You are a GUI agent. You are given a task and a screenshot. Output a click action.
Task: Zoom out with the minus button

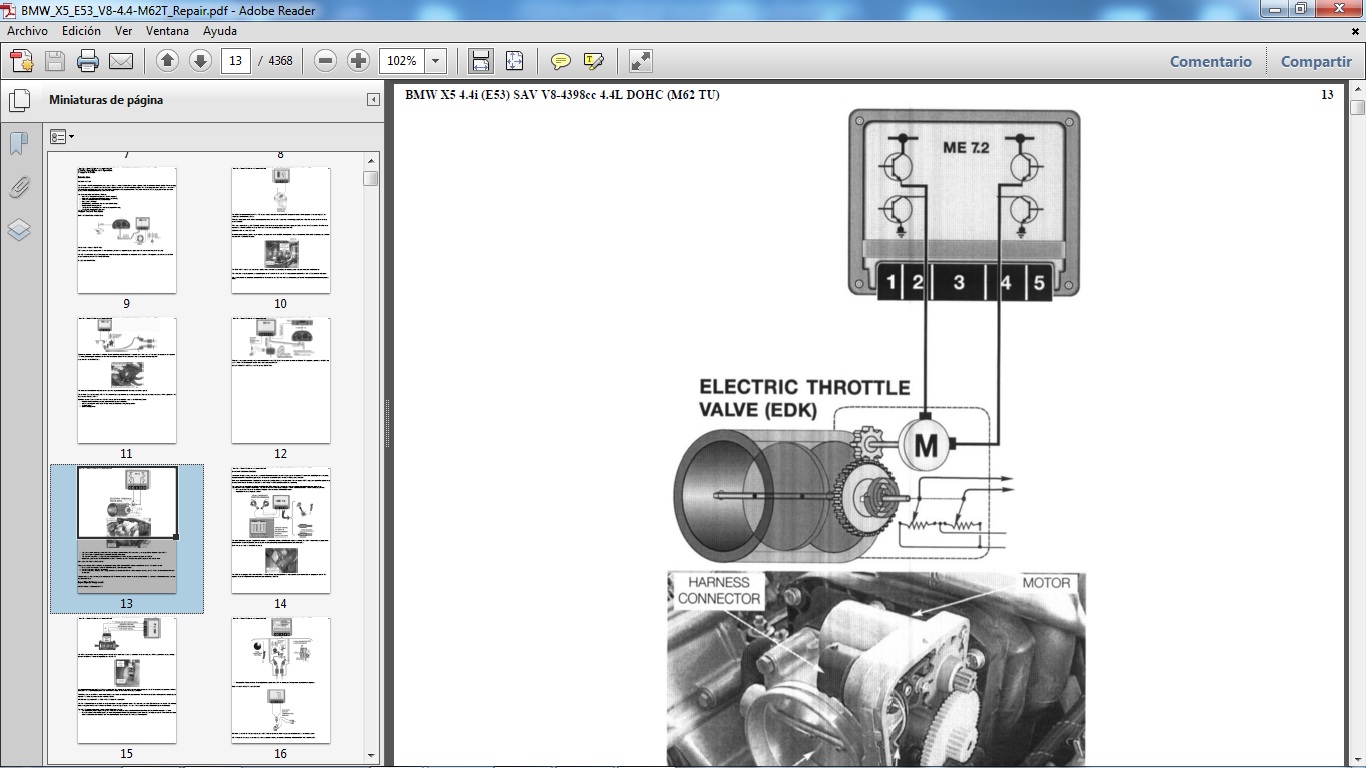(325, 61)
